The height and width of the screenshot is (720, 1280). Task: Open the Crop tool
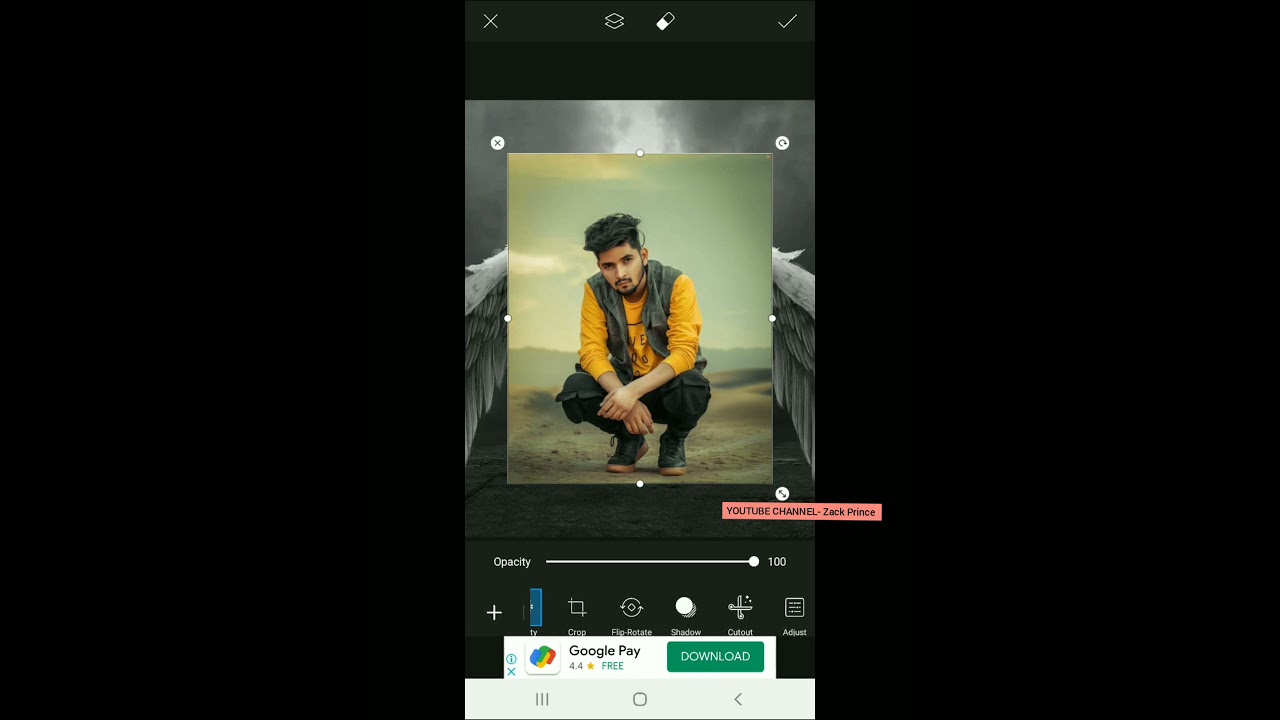(577, 615)
